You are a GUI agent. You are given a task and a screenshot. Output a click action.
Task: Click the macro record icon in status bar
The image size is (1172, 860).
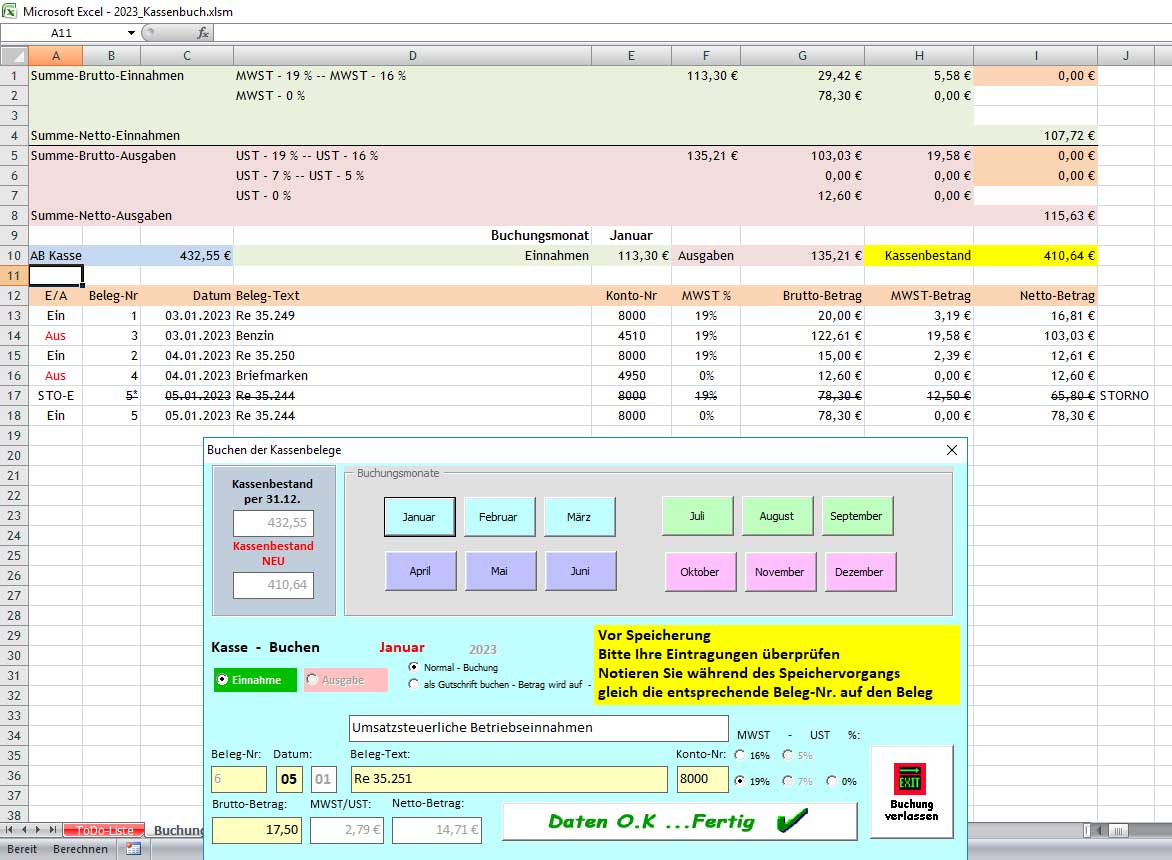132,849
